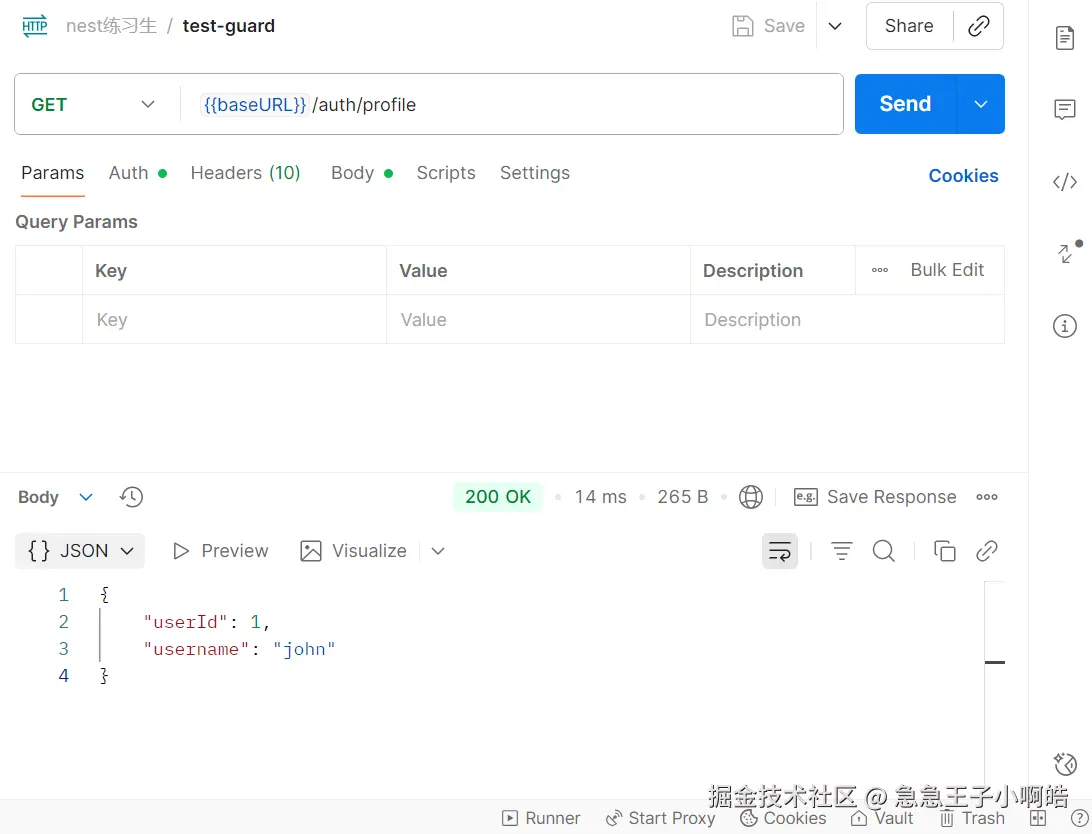Open the Cookies link near tabs
Screen dimensions: 1092x834
[963, 175]
